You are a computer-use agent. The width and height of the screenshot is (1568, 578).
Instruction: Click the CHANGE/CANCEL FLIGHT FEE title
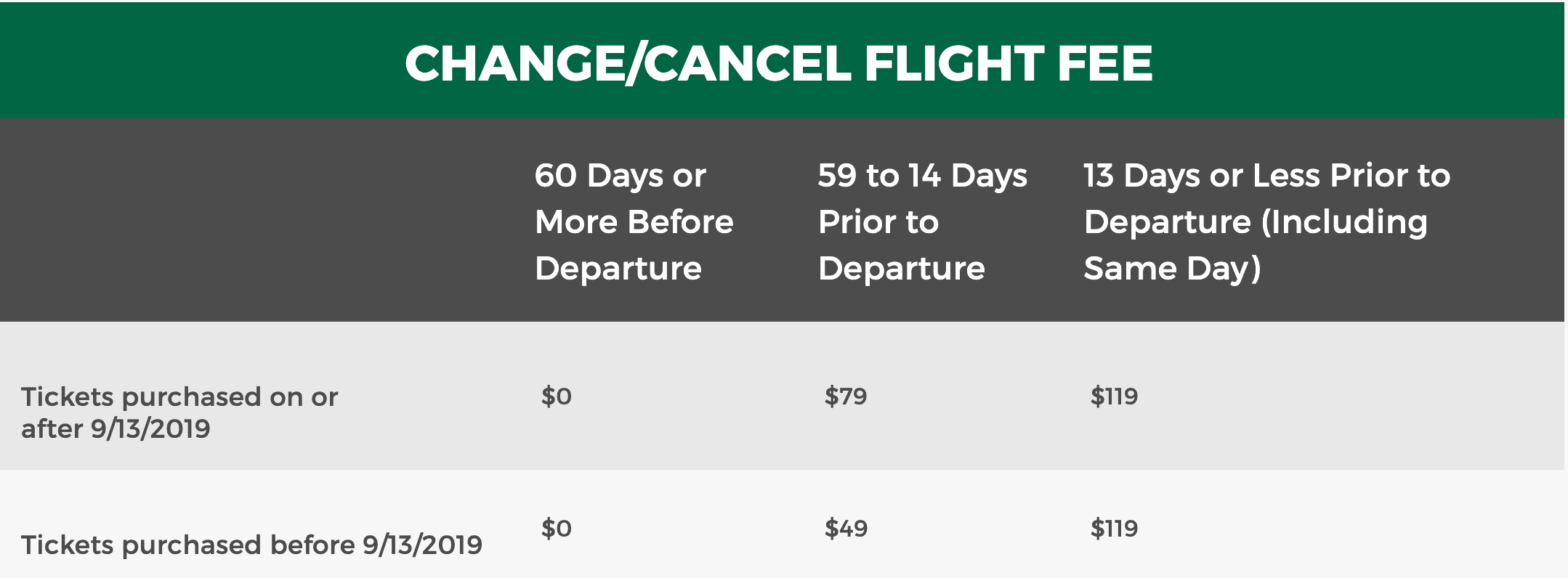tap(778, 63)
